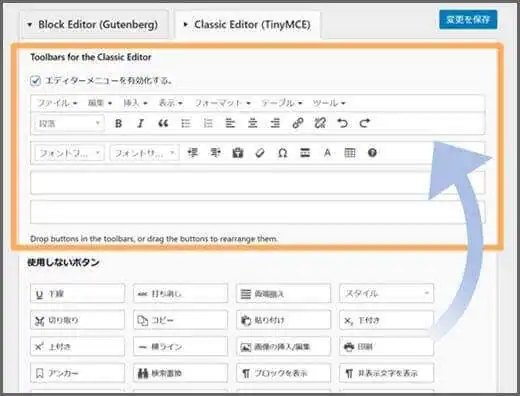
Task: Click the Text color A icon
Action: 327,153
